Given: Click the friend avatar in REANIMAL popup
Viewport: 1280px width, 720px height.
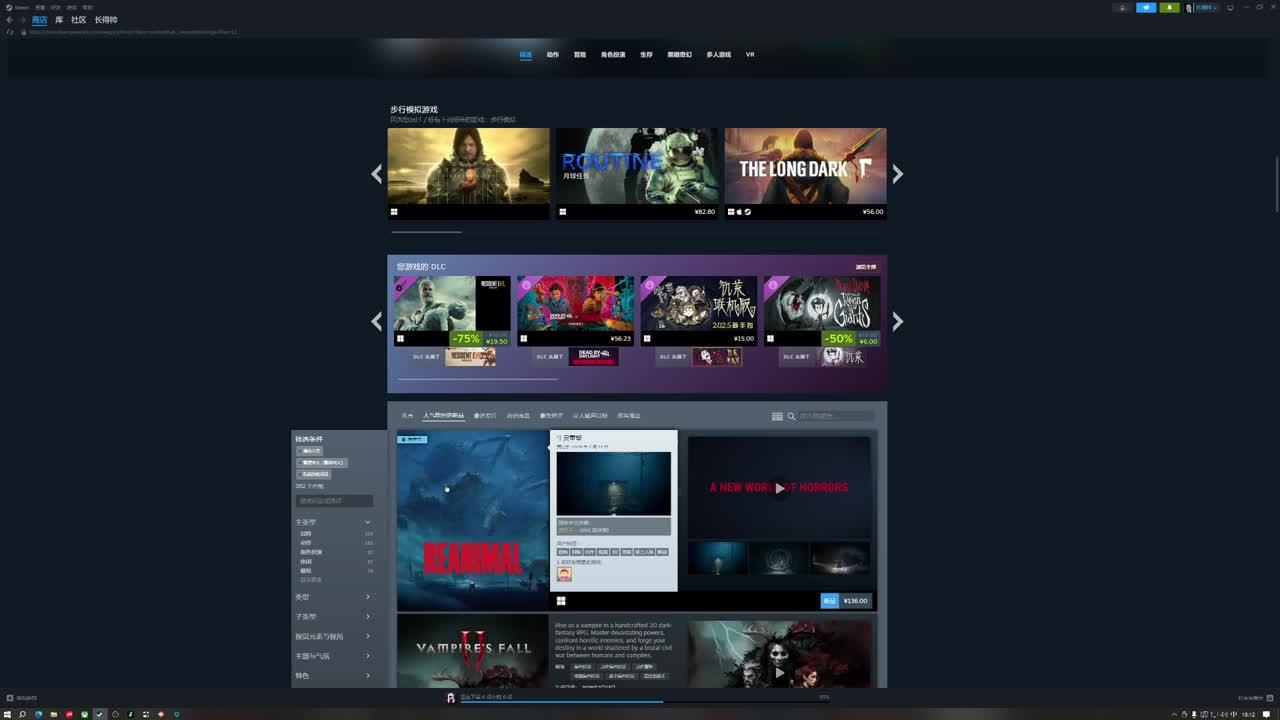Looking at the screenshot, I should tap(564, 574).
